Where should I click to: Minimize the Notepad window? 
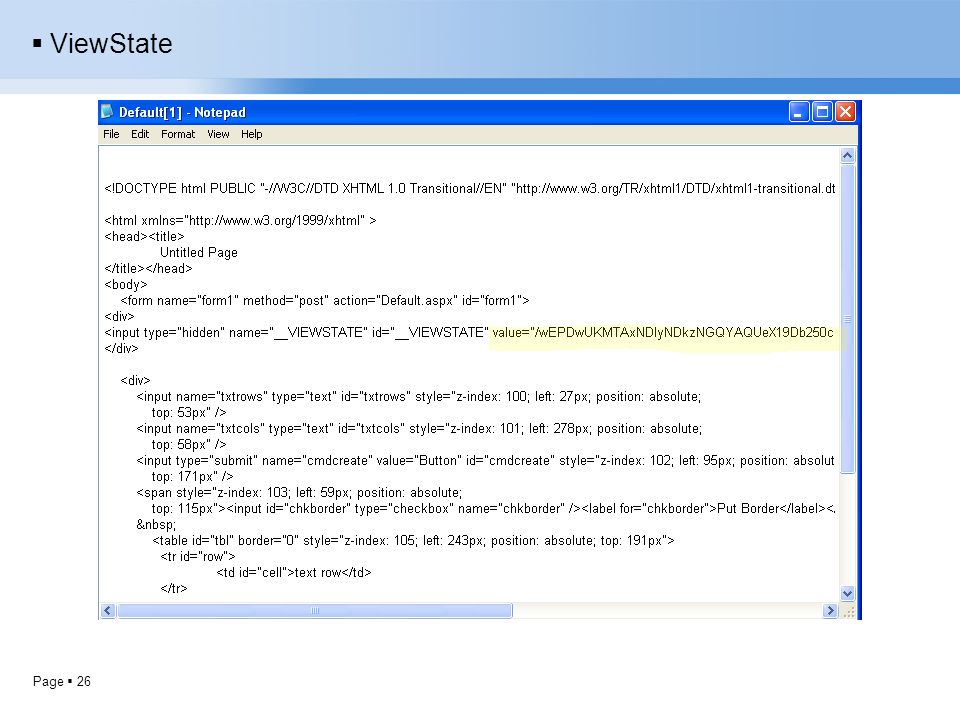[x=798, y=112]
